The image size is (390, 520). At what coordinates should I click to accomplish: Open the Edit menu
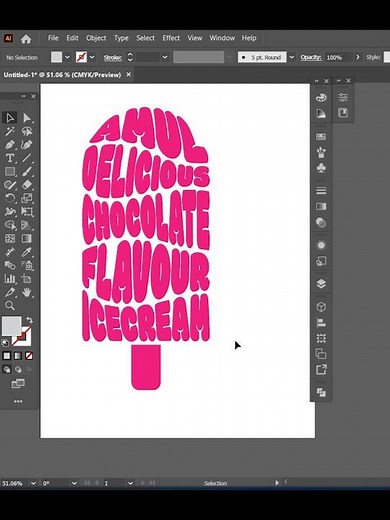72,38
